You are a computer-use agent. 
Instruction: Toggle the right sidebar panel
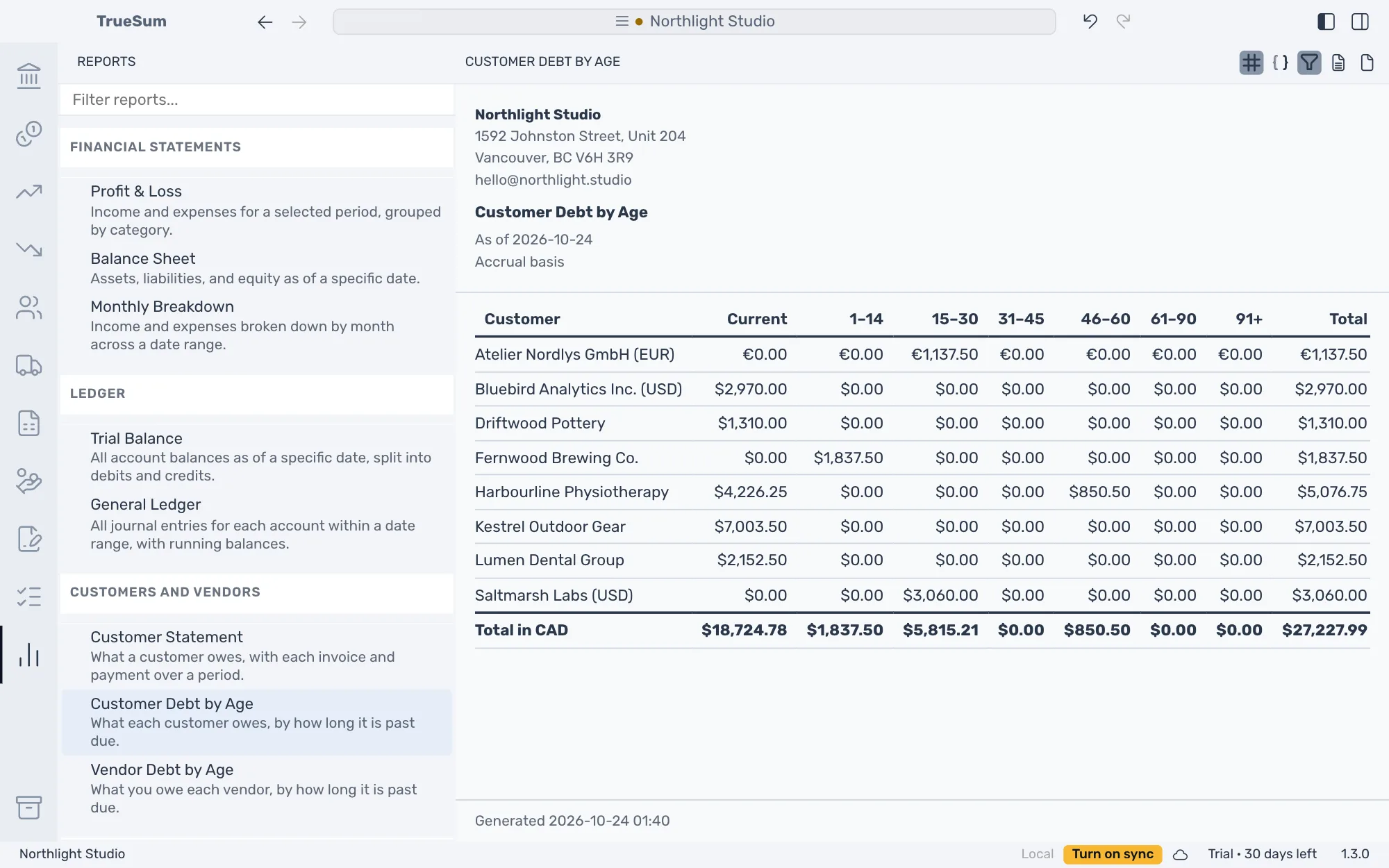point(1360,22)
